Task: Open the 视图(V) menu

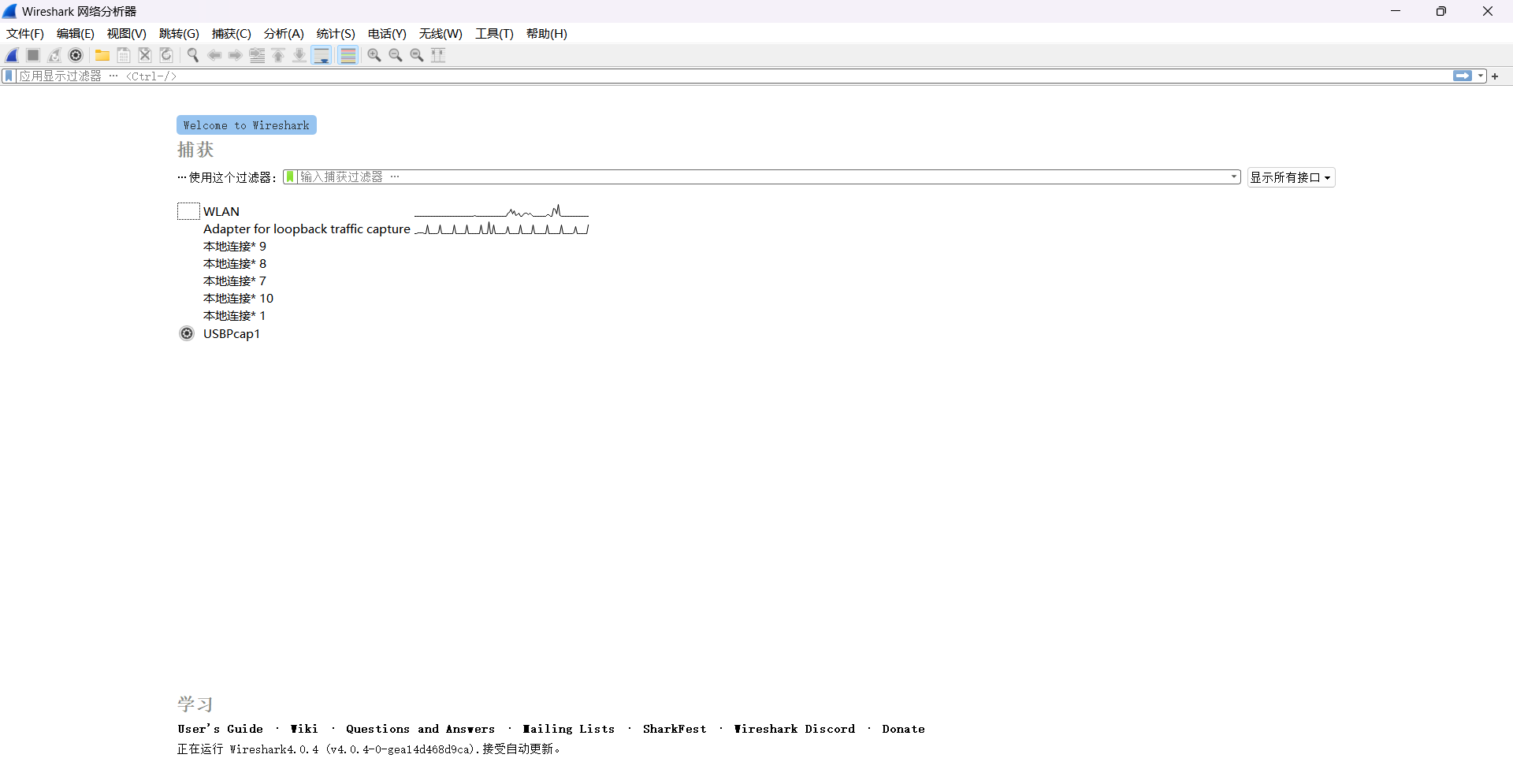Action: point(127,34)
